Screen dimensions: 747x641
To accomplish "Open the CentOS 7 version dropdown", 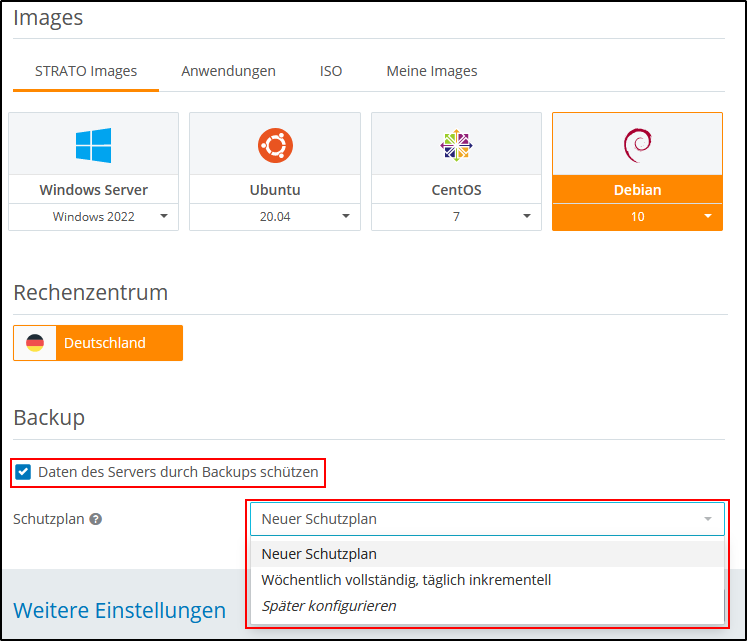I will (x=456, y=217).
